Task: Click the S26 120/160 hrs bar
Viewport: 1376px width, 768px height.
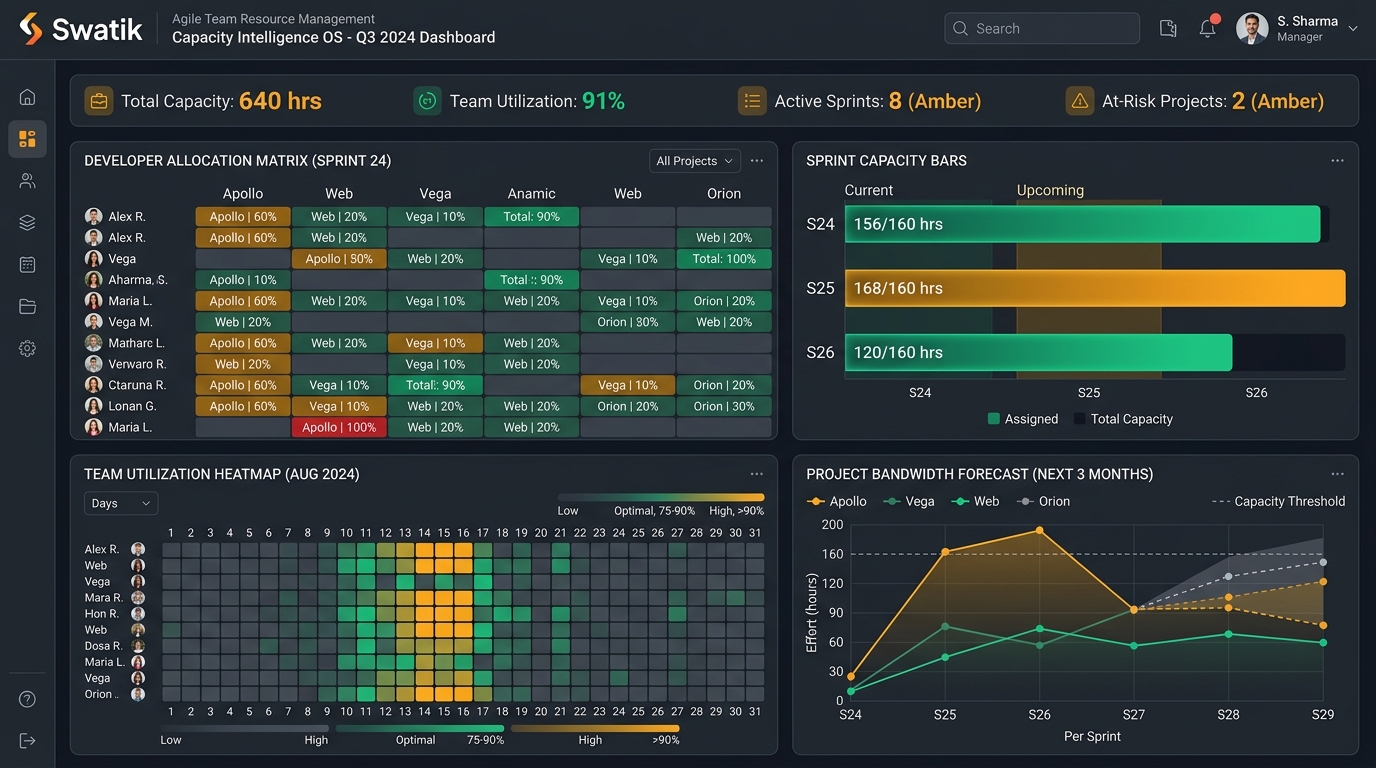Action: point(1039,352)
